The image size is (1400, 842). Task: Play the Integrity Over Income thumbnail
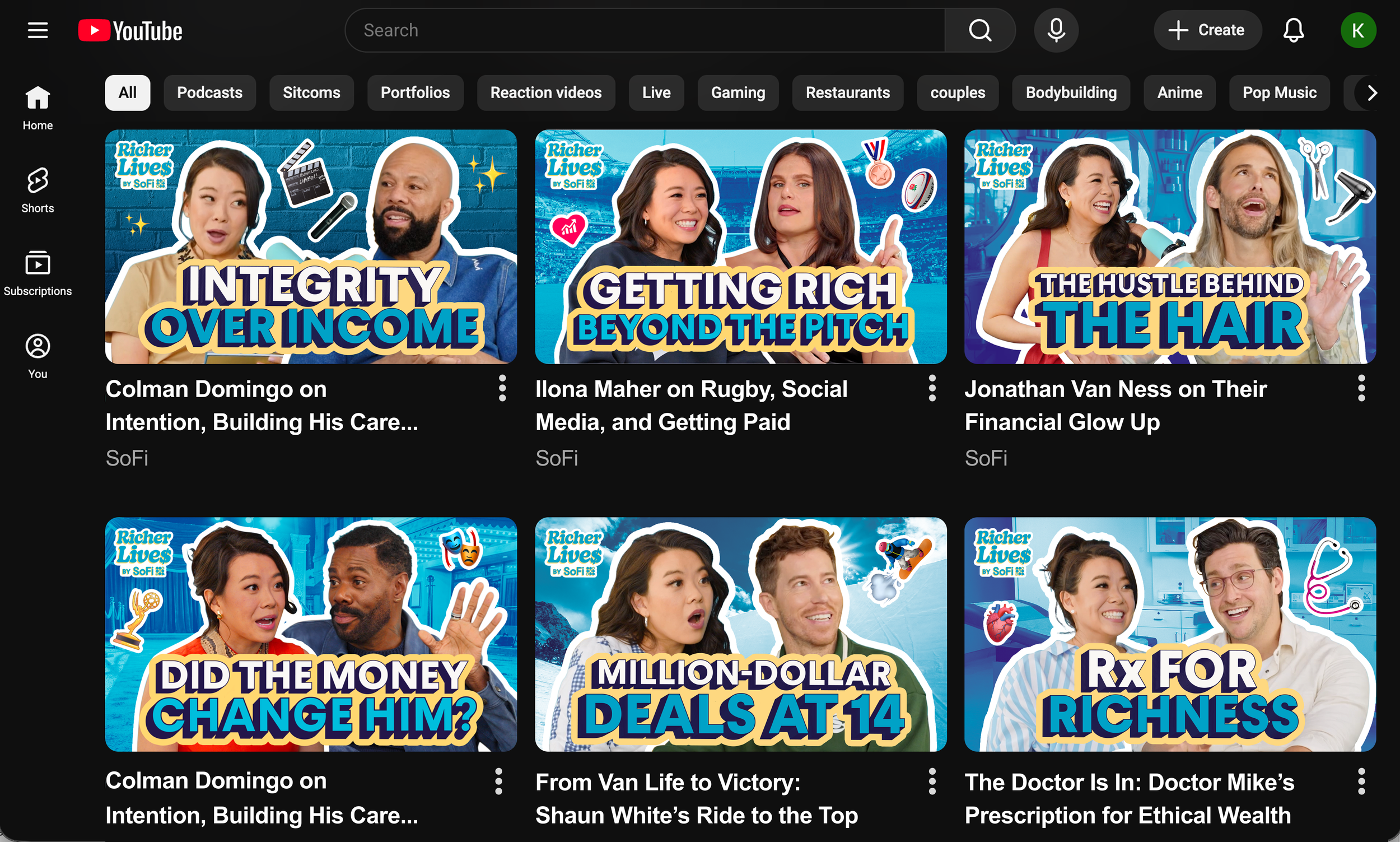pos(311,247)
